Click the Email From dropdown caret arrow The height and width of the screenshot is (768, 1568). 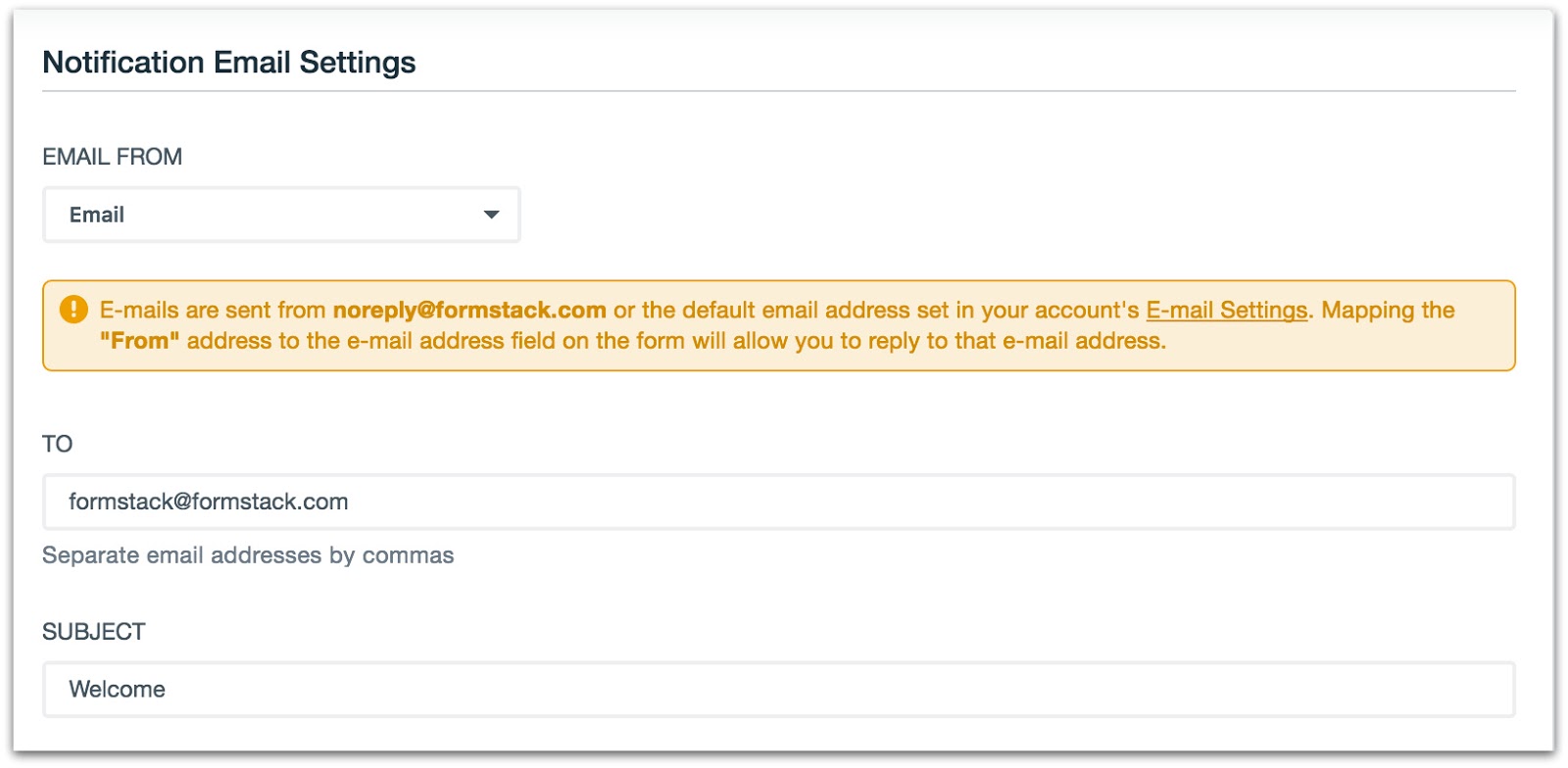coord(491,215)
